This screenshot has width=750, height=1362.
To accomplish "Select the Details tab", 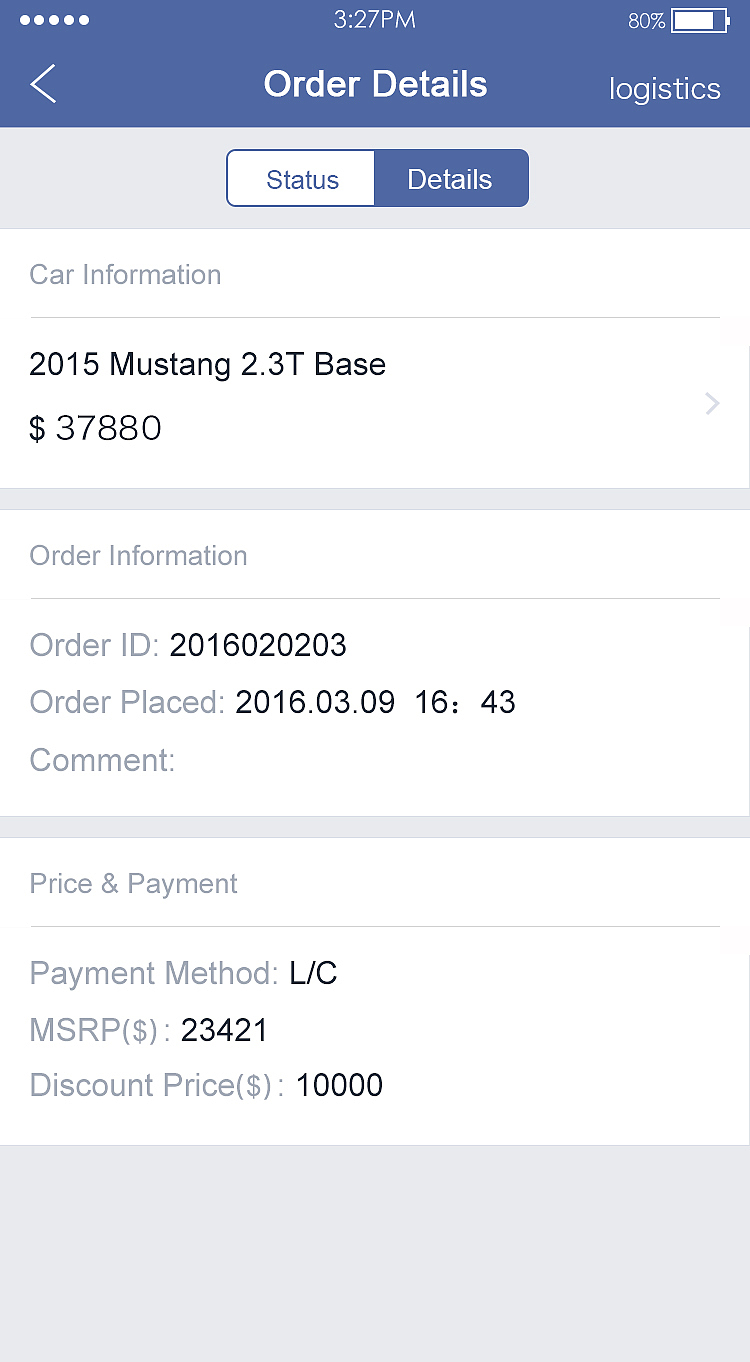I will point(450,179).
